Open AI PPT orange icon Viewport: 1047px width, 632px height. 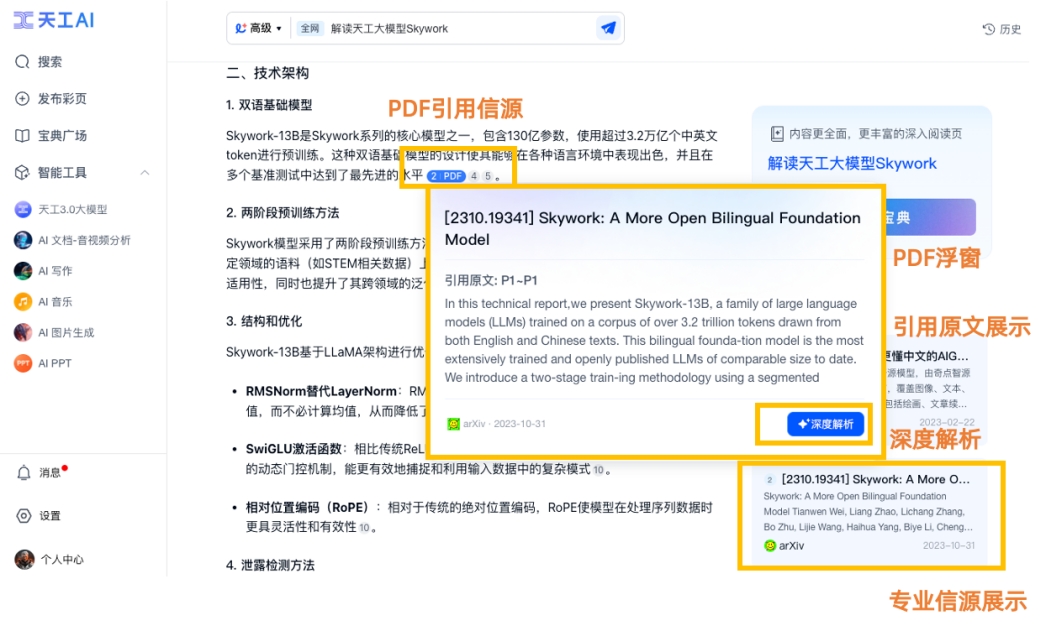[x=23, y=363]
